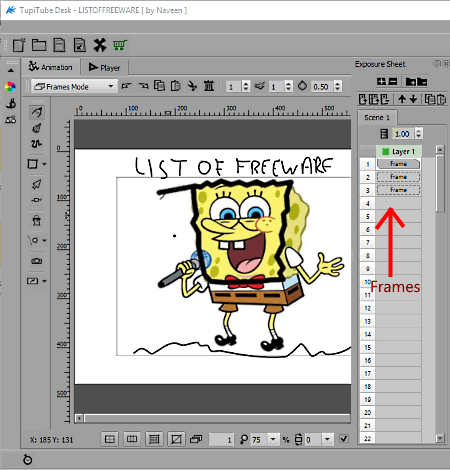Click the stopwatch icon in the bottom bar
This screenshot has height=470, width=450.
click(x=28, y=460)
